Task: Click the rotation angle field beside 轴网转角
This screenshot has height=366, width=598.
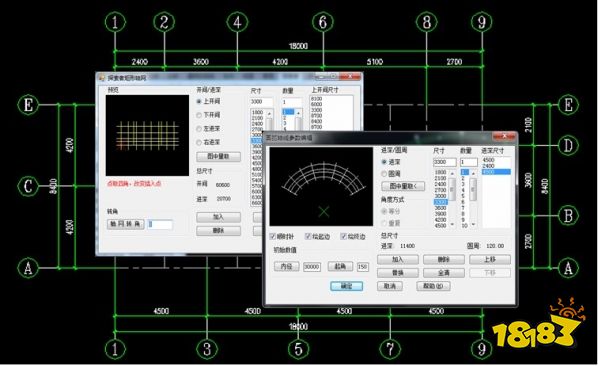Action: click(160, 225)
